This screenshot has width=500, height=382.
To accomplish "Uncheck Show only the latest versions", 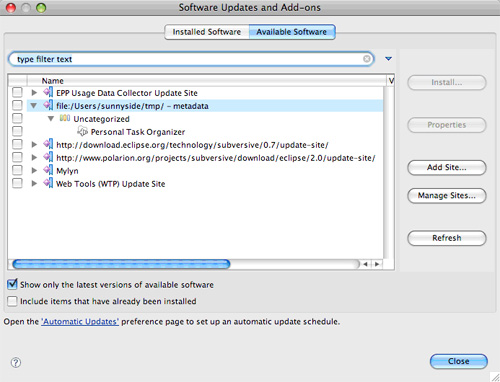I will pos(12,284).
